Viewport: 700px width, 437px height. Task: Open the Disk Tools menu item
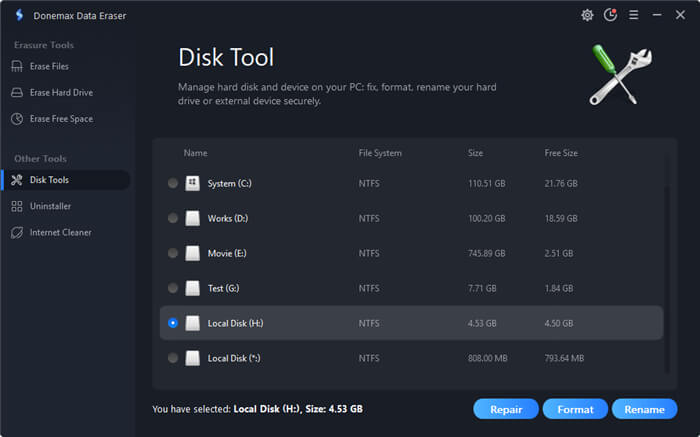[66, 180]
